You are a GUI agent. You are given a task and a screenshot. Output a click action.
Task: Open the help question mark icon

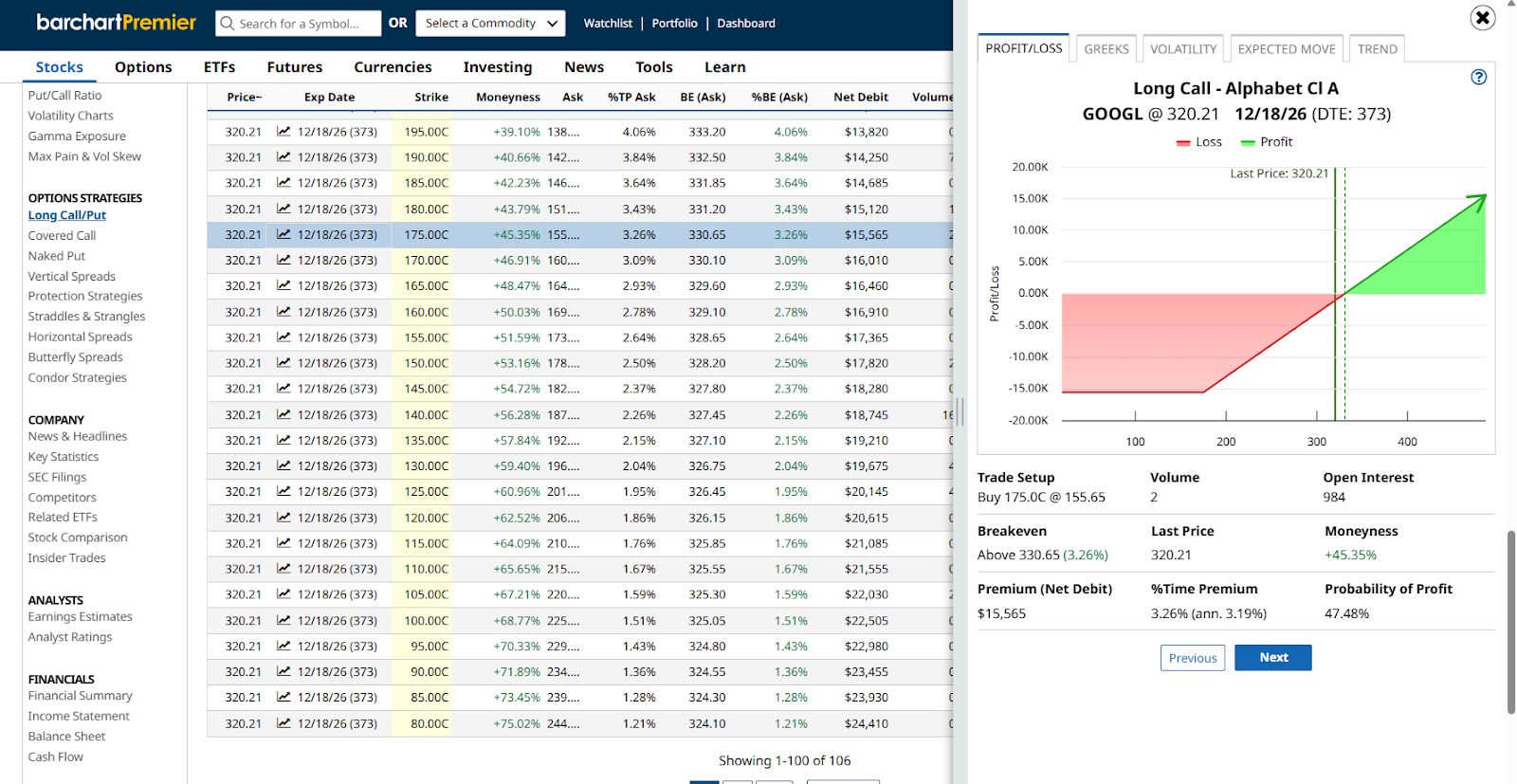pyautogui.click(x=1478, y=78)
